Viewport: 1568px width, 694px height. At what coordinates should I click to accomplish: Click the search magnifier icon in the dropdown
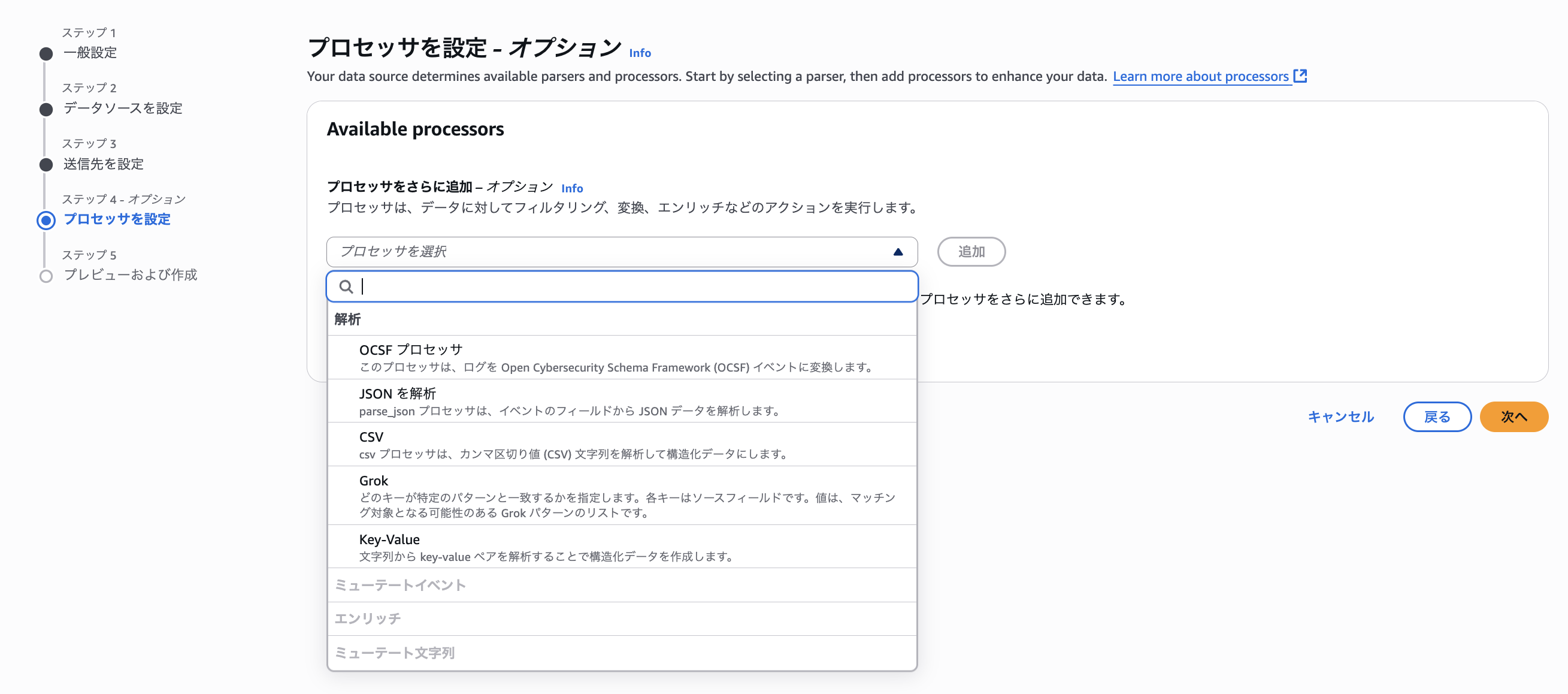tap(347, 286)
